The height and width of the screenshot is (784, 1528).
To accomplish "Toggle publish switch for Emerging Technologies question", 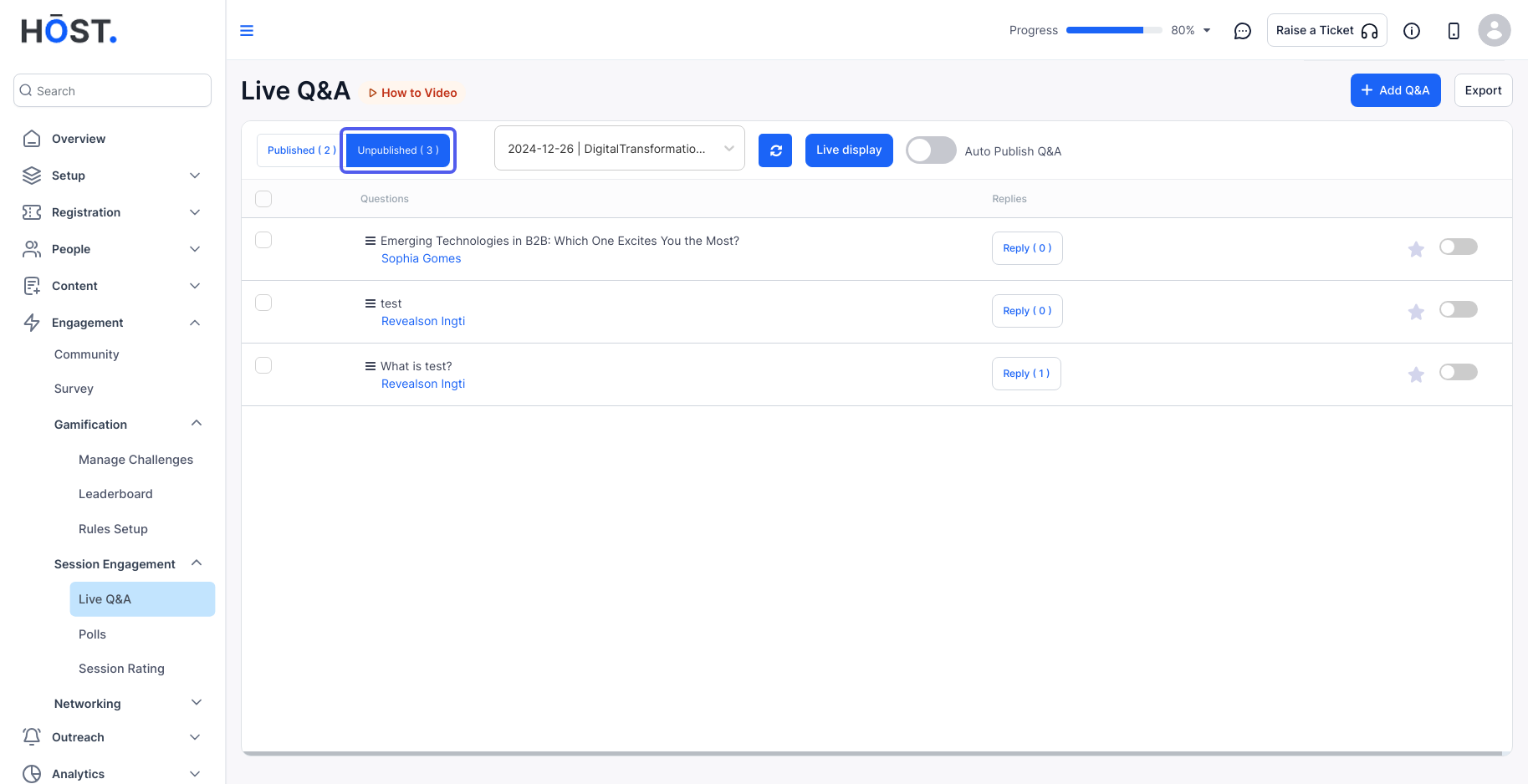I will (1459, 247).
